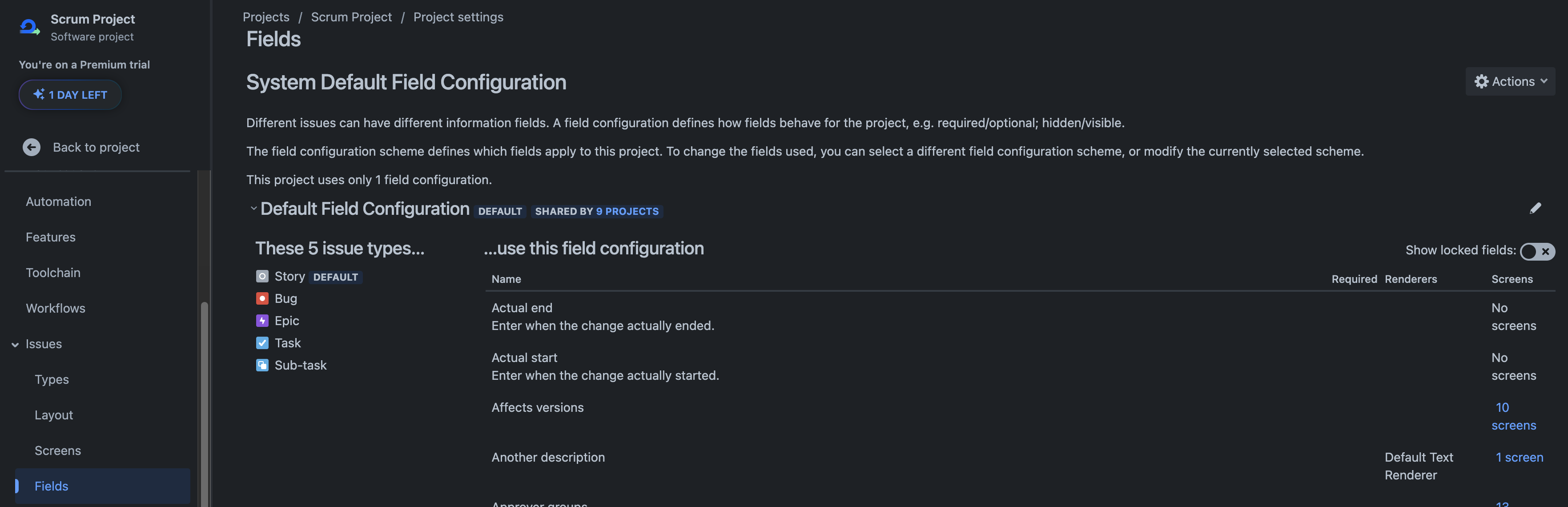Select the Story issue type icon

(x=262, y=276)
